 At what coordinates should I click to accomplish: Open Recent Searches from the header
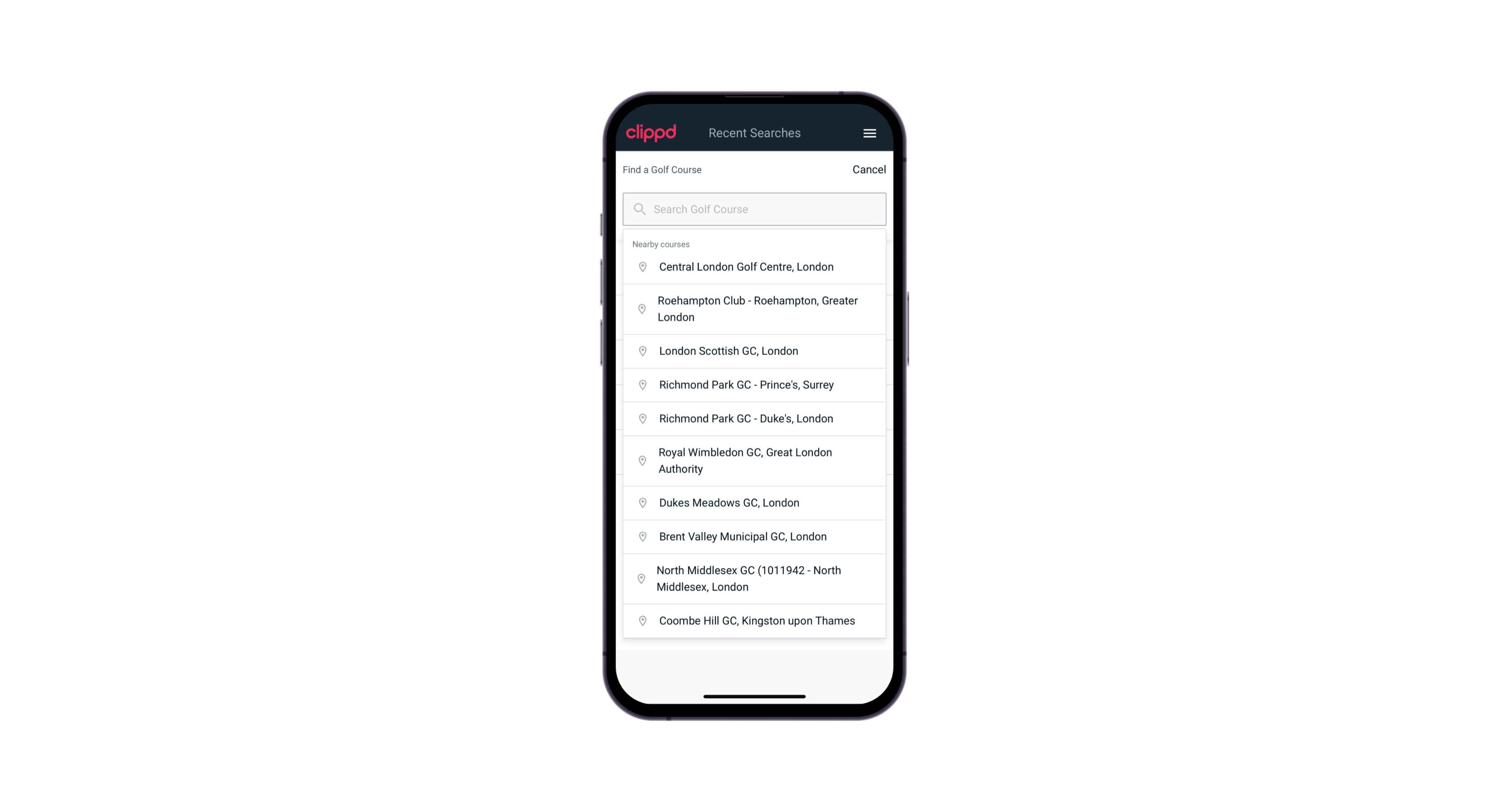click(755, 133)
